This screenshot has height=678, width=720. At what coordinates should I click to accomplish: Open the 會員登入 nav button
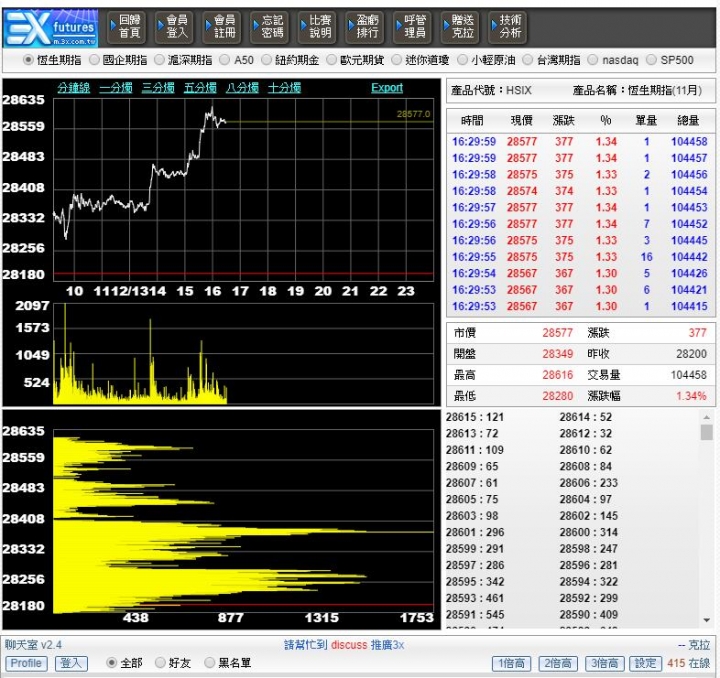coord(174,27)
